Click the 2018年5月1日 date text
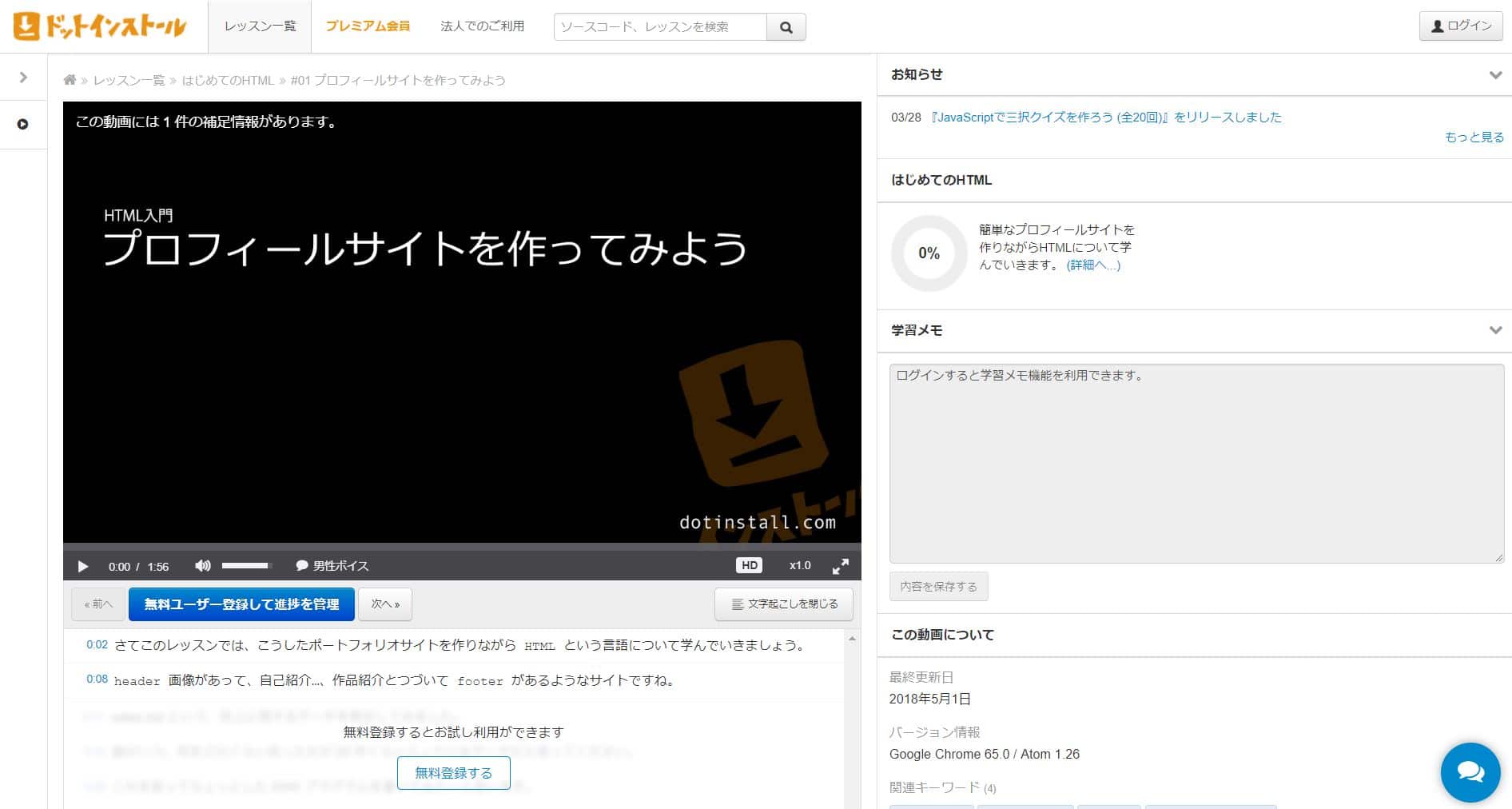The height and width of the screenshot is (809, 1512). (x=930, y=699)
